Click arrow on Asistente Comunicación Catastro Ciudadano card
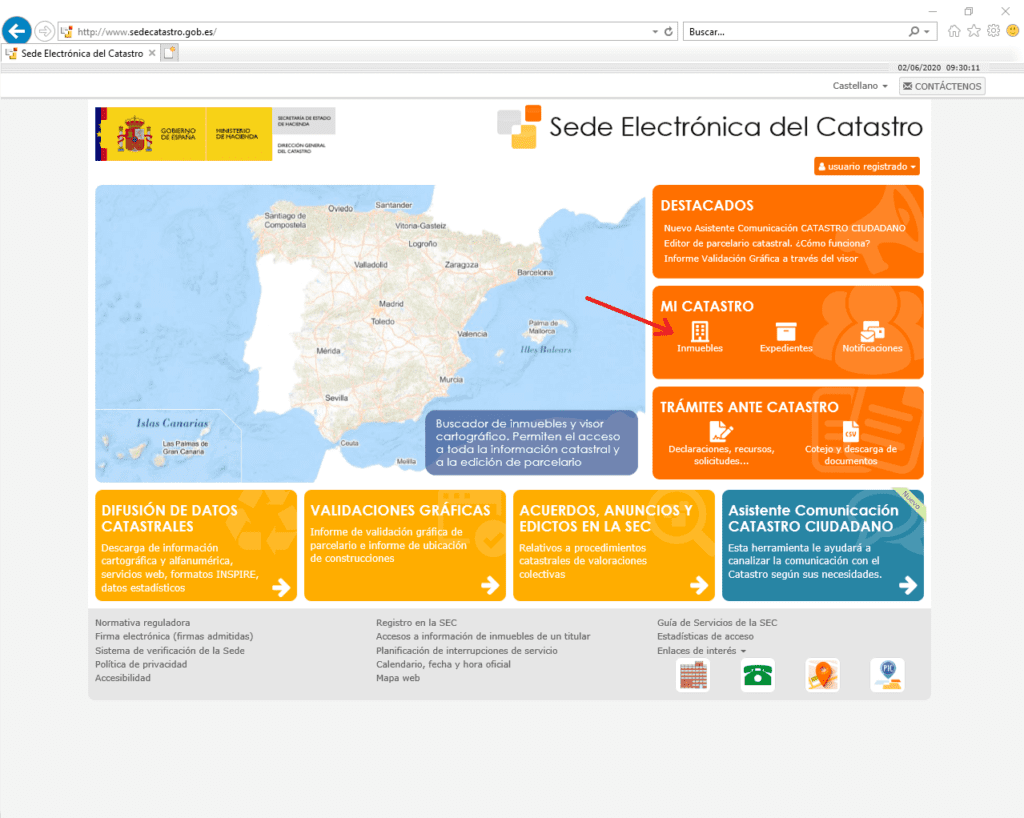 (x=908, y=585)
